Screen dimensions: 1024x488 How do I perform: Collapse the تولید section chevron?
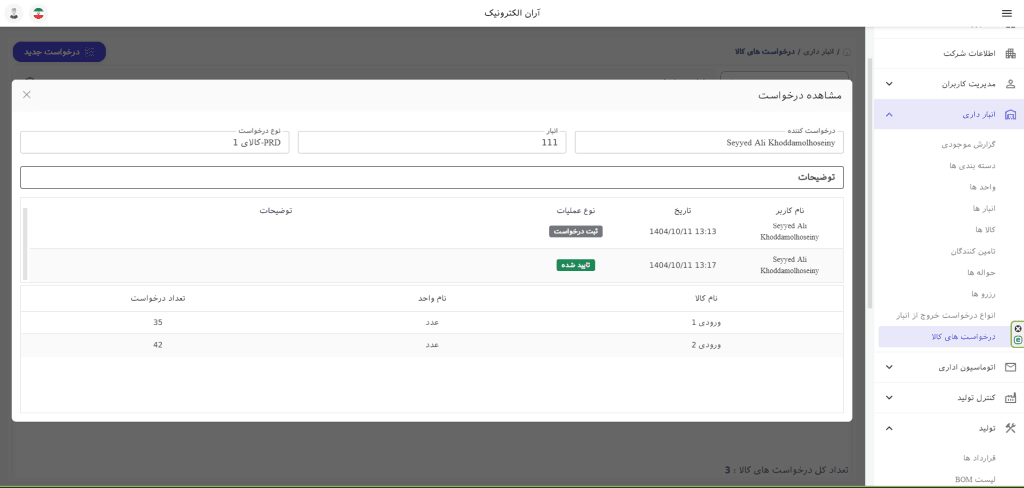click(x=889, y=428)
